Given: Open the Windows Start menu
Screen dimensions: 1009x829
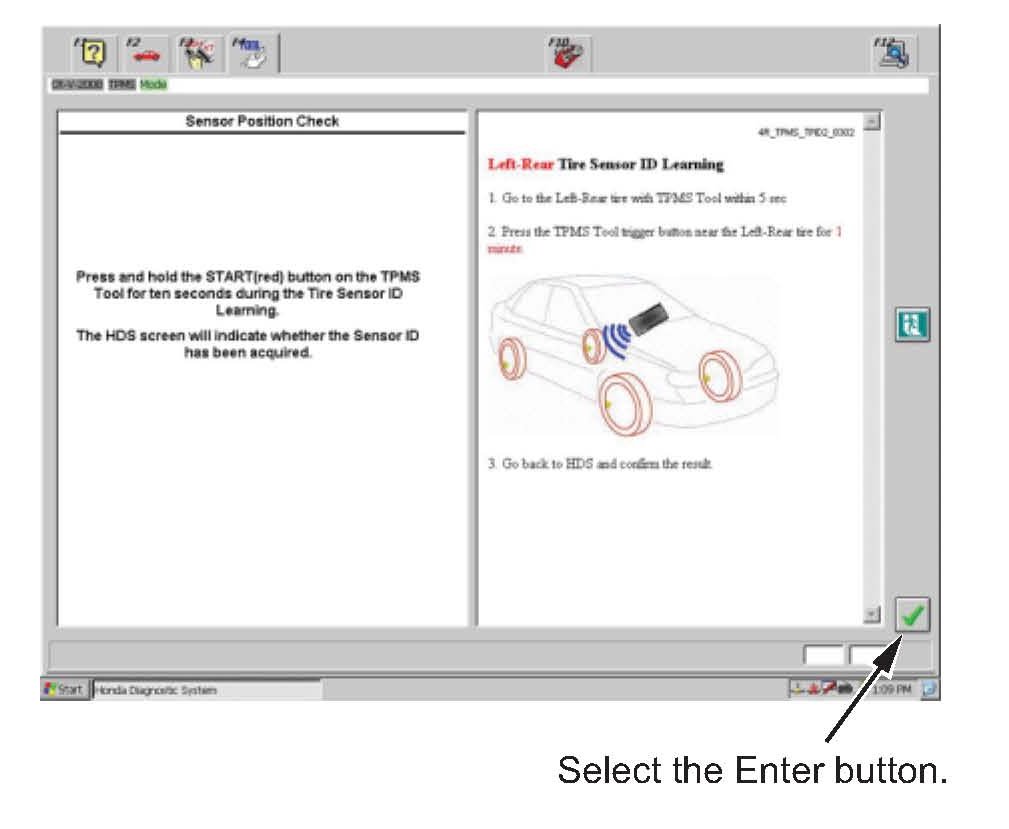Looking at the screenshot, I should [65, 689].
